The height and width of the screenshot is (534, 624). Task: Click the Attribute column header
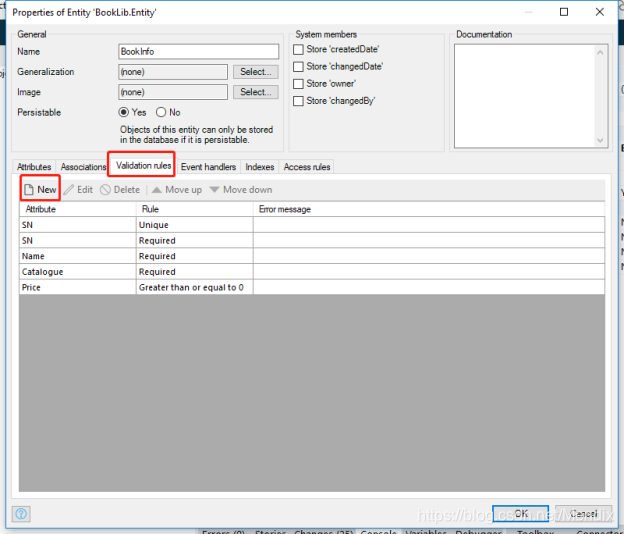pyautogui.click(x=78, y=209)
